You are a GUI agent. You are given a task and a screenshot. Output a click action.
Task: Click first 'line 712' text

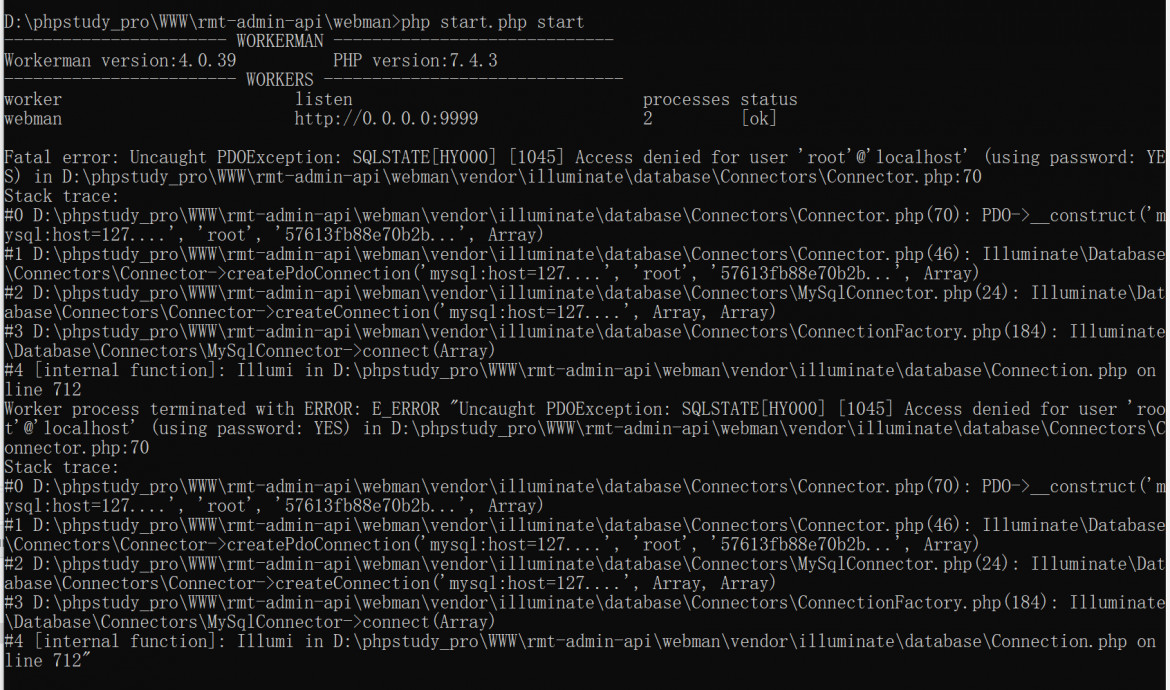pos(43,390)
